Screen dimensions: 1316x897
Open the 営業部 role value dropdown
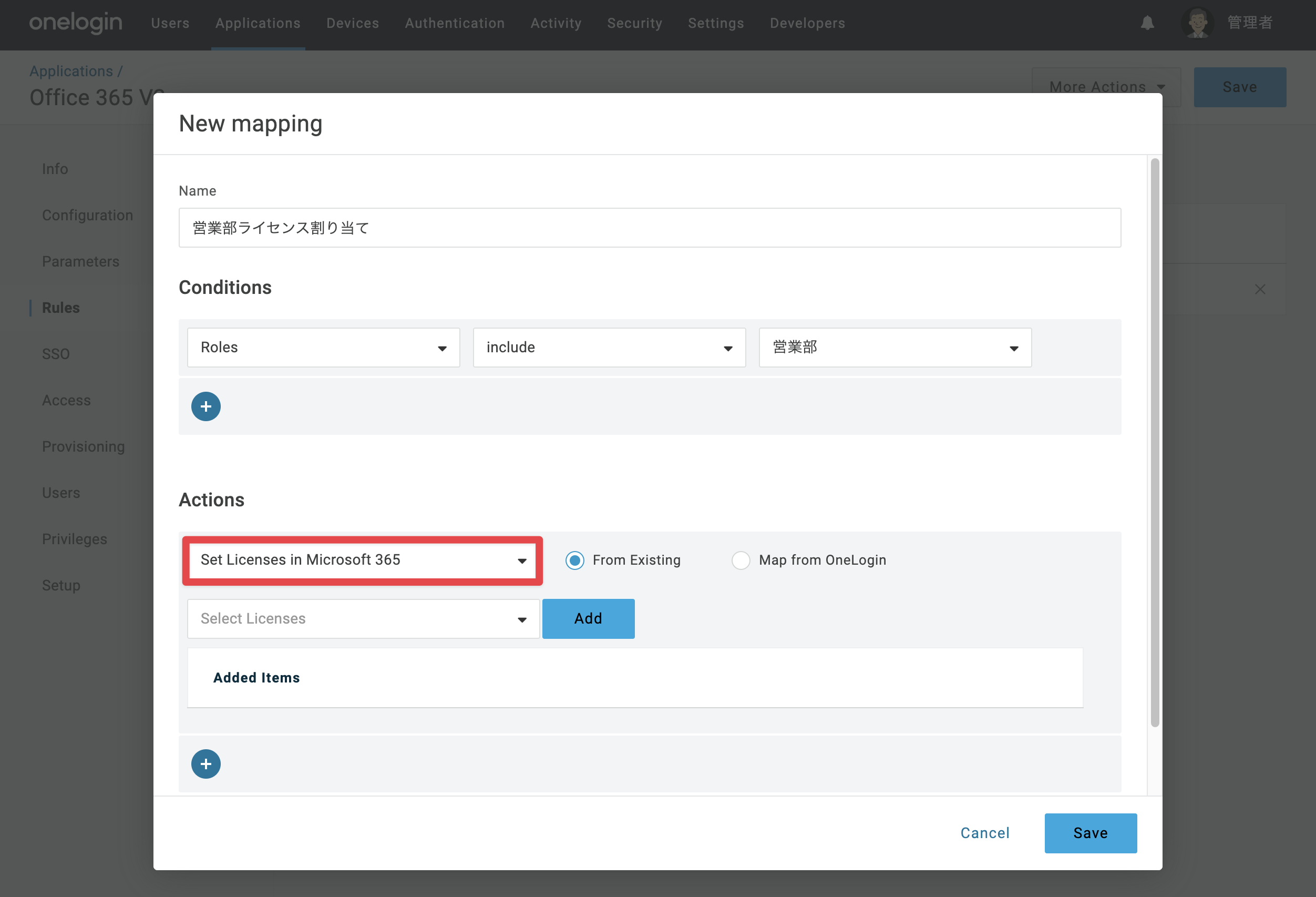(x=895, y=348)
